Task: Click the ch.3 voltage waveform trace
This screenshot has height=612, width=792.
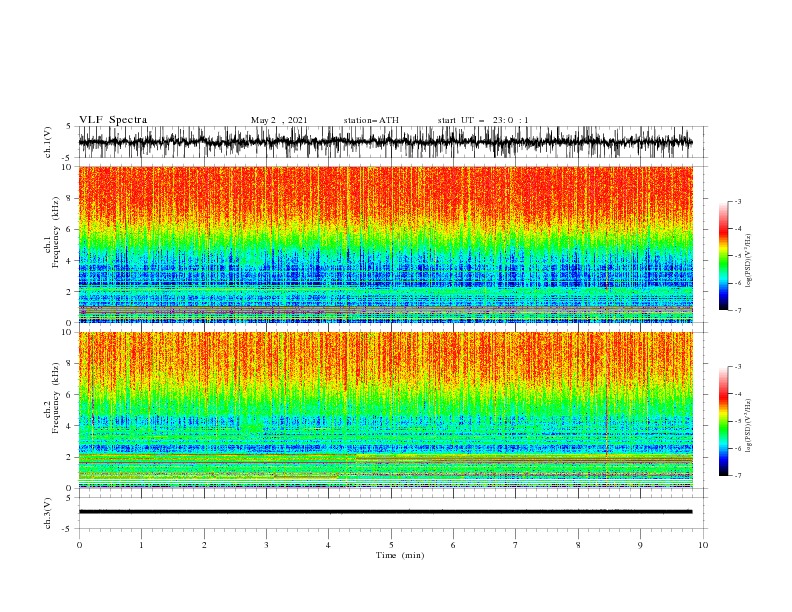Action: 385,512
